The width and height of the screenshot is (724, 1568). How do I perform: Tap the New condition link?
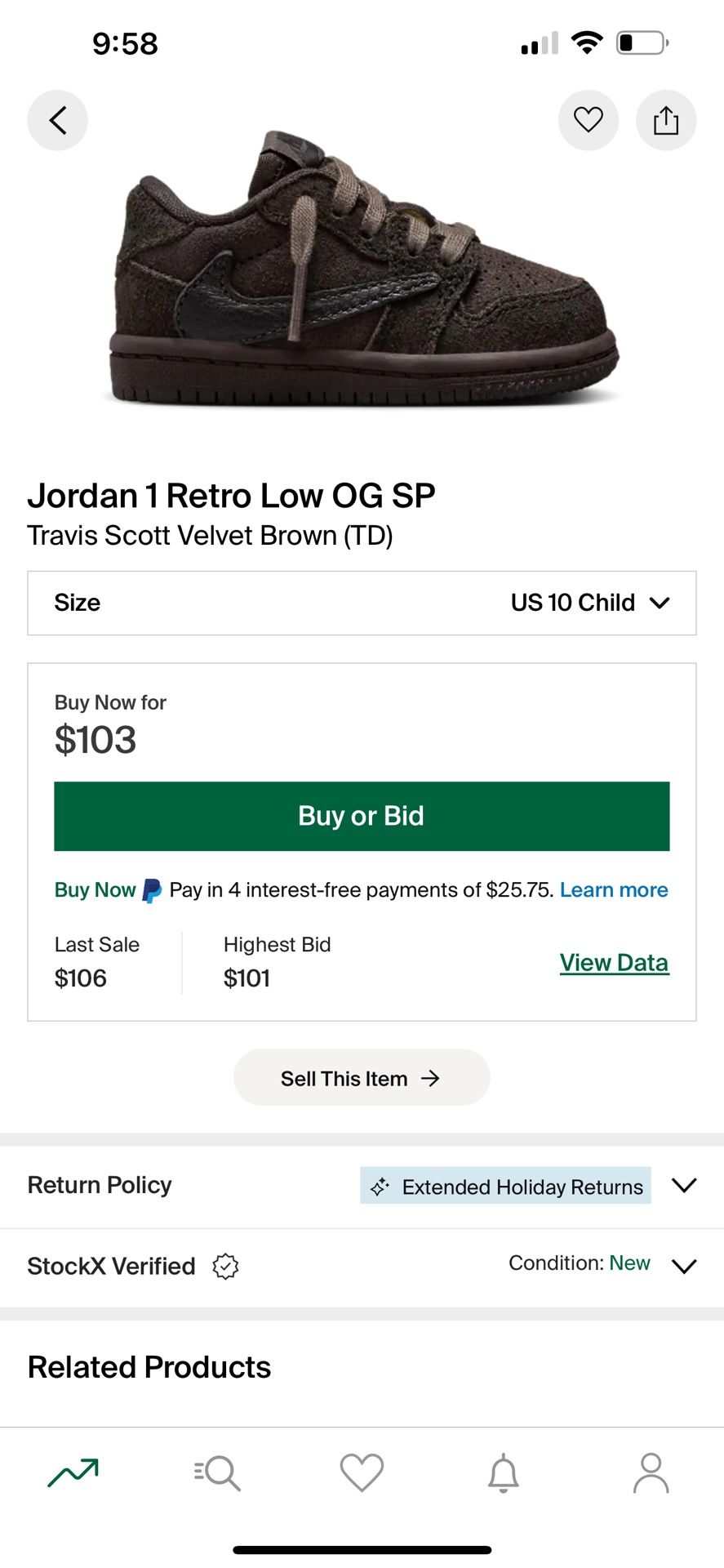(629, 1263)
